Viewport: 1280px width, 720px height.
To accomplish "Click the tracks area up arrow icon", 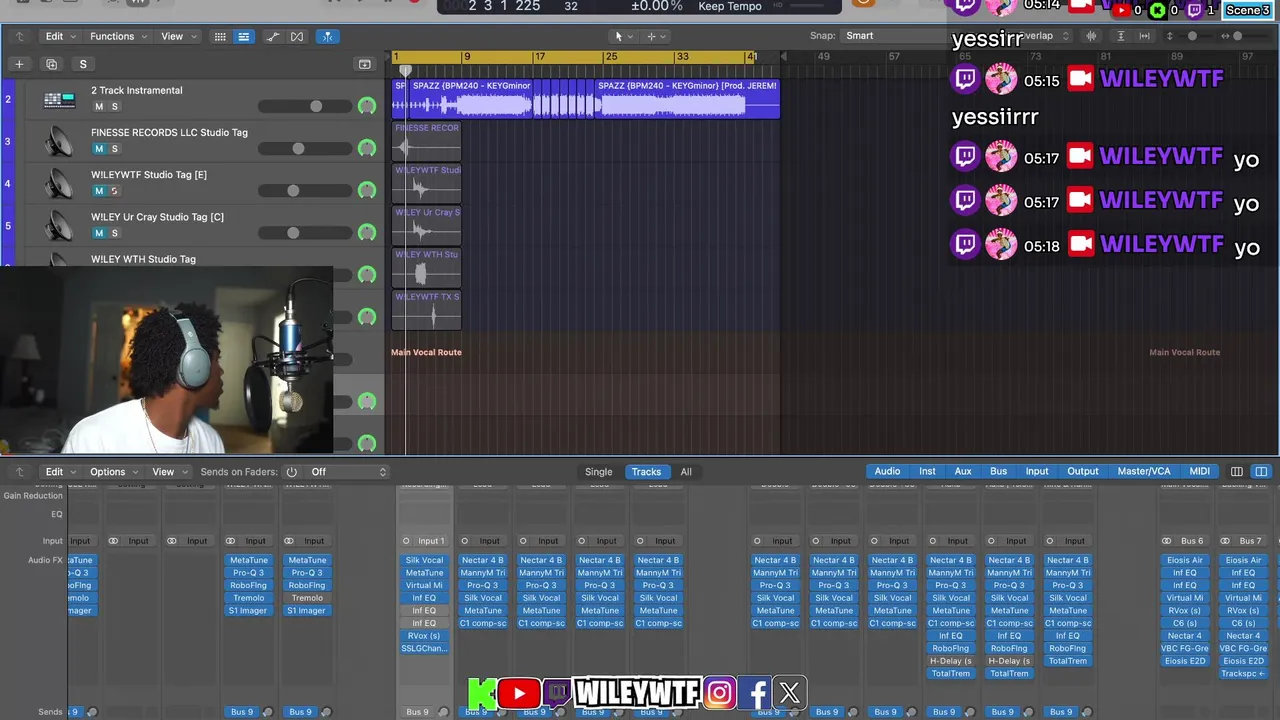I will click(19, 37).
